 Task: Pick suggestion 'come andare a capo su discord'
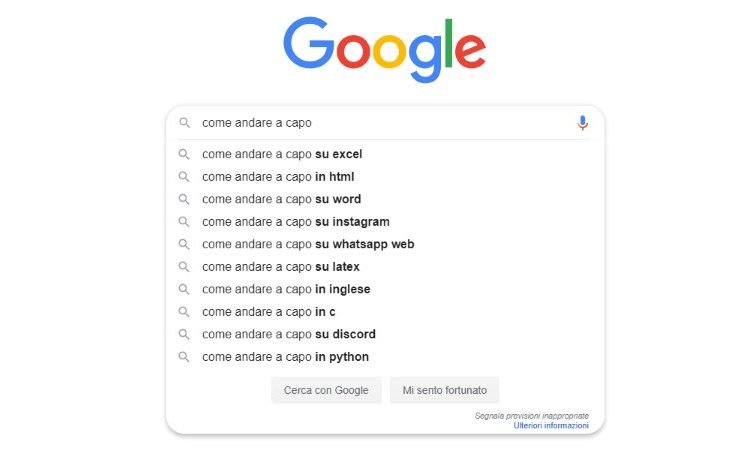pos(385,334)
